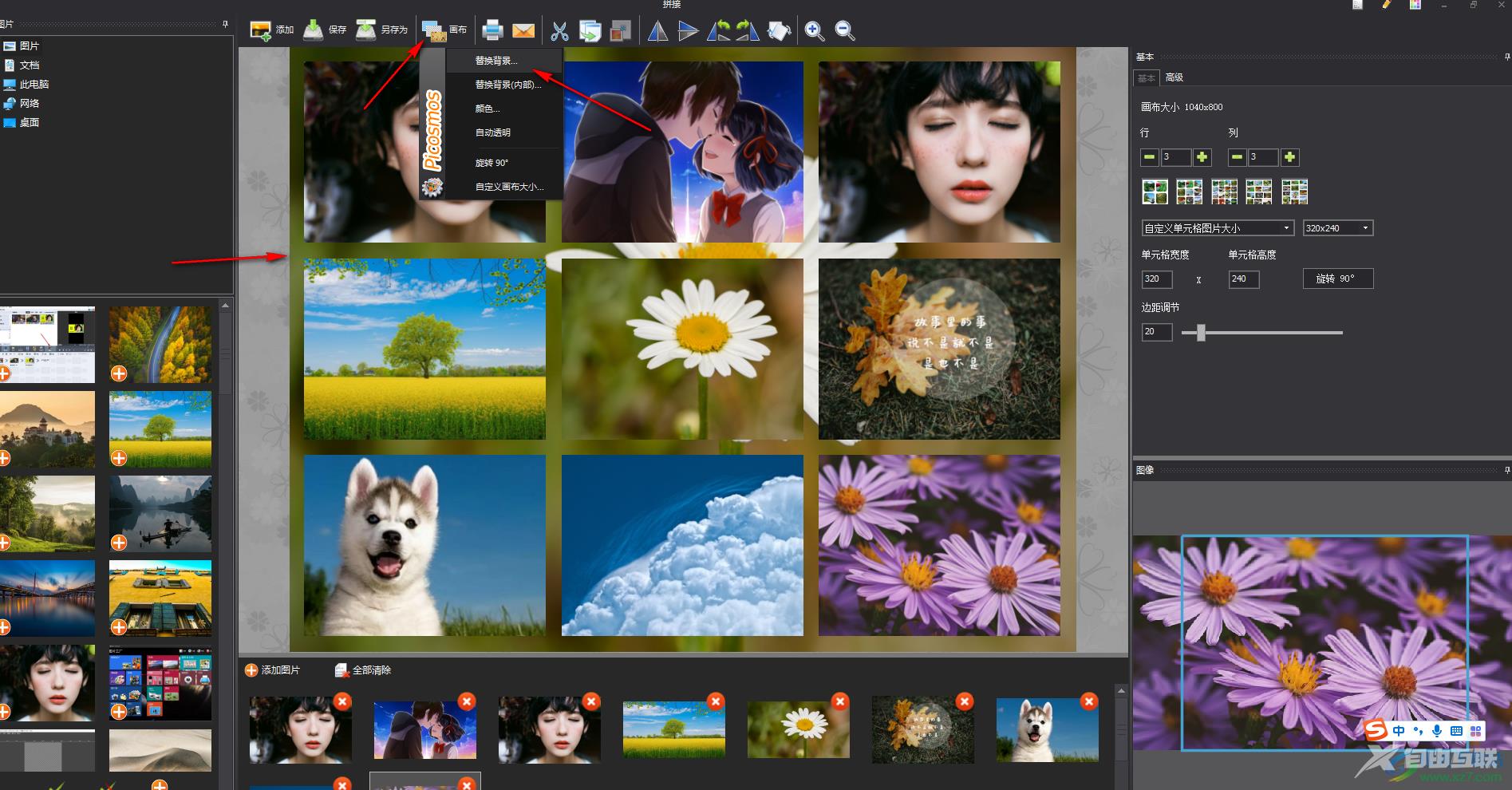Select 网络 in the folder tree
Image resolution: width=1512 pixels, height=790 pixels.
[x=30, y=104]
